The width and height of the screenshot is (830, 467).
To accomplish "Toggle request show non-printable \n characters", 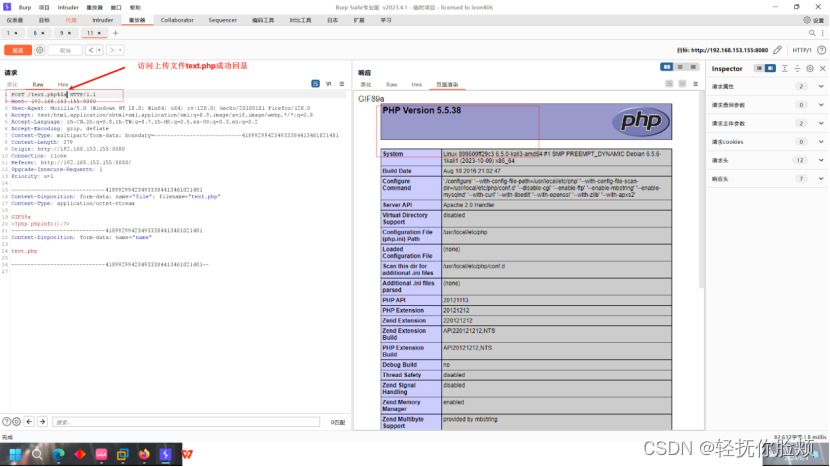I will 329,84.
